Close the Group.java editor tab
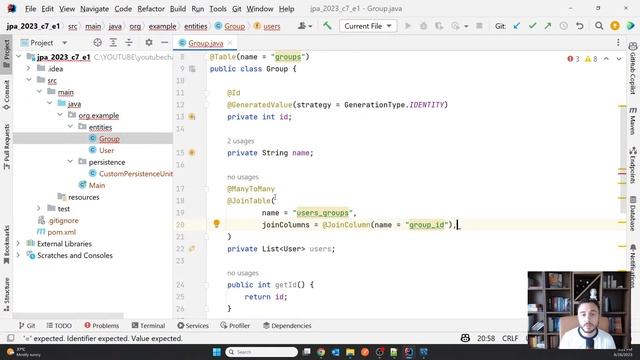The height and width of the screenshot is (360, 640). click(230, 42)
